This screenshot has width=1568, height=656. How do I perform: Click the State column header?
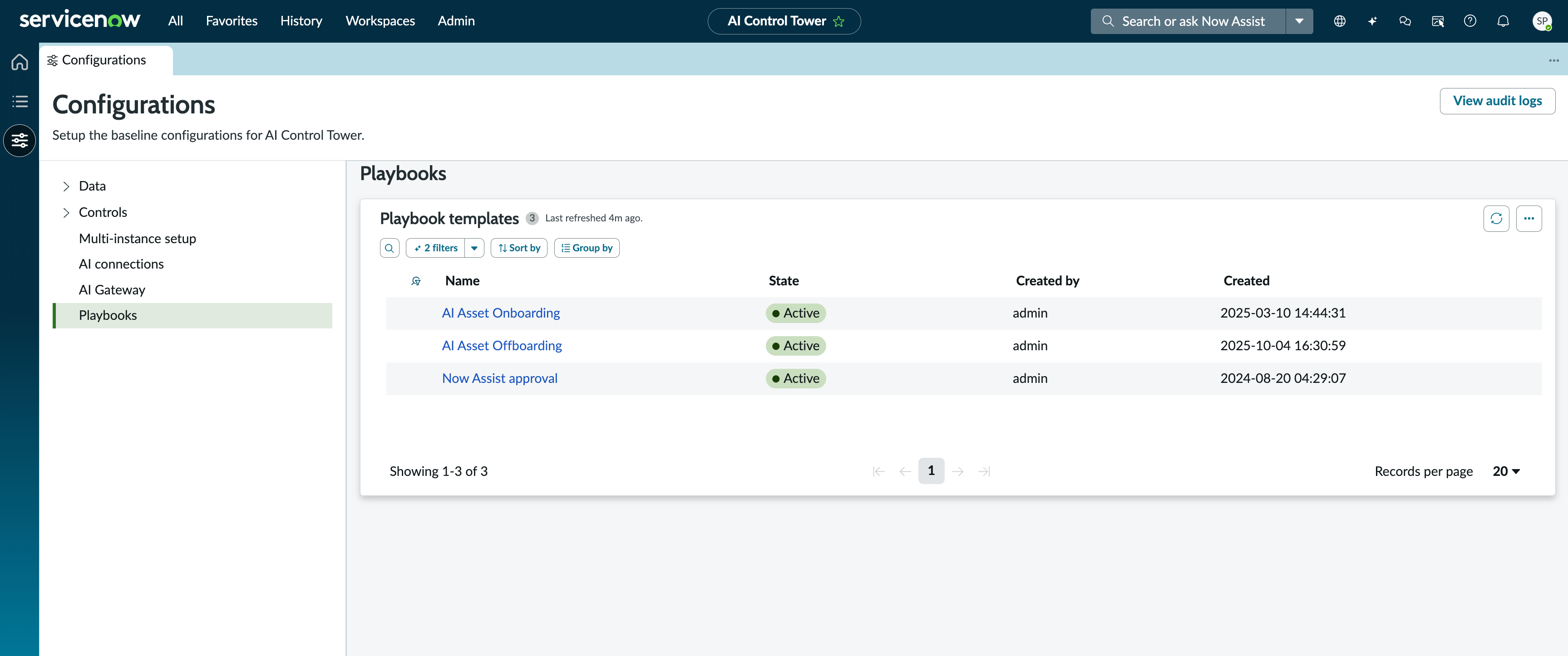[784, 281]
